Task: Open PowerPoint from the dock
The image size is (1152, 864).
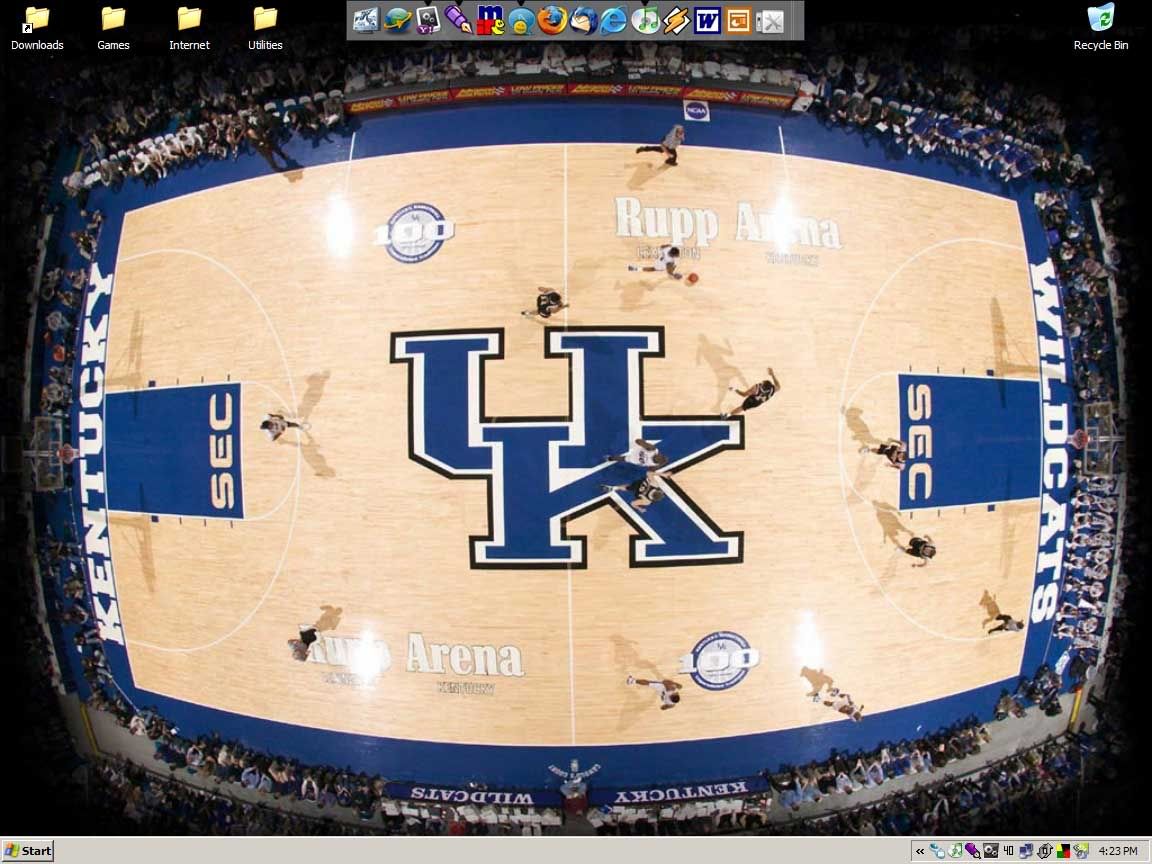Action: coord(738,20)
